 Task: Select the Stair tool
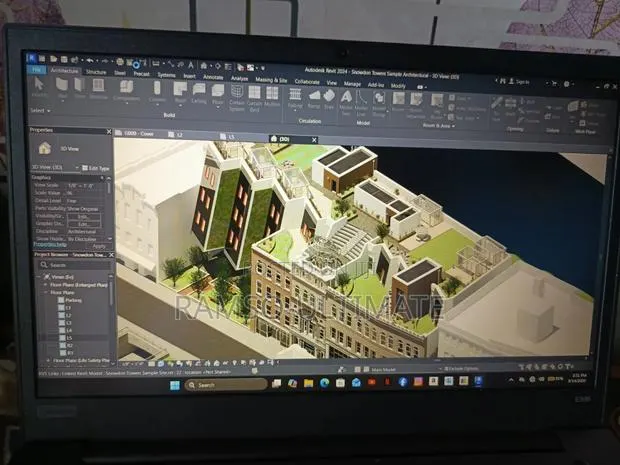point(329,99)
